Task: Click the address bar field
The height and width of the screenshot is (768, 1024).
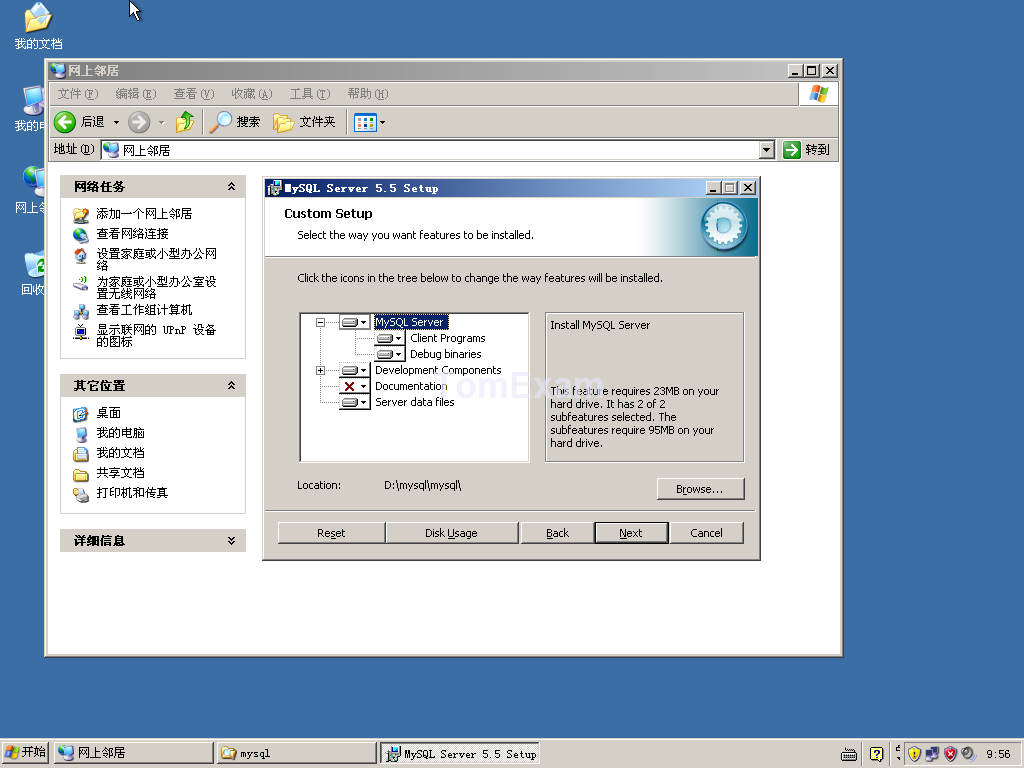Action: [x=431, y=150]
